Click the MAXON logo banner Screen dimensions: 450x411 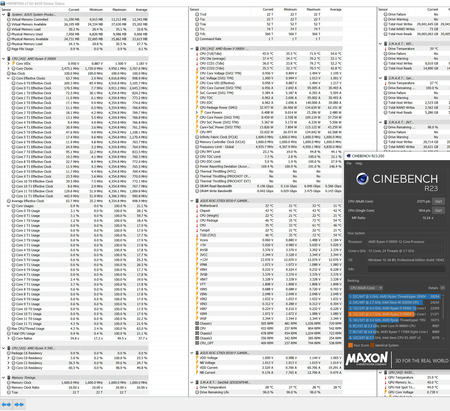point(367,359)
